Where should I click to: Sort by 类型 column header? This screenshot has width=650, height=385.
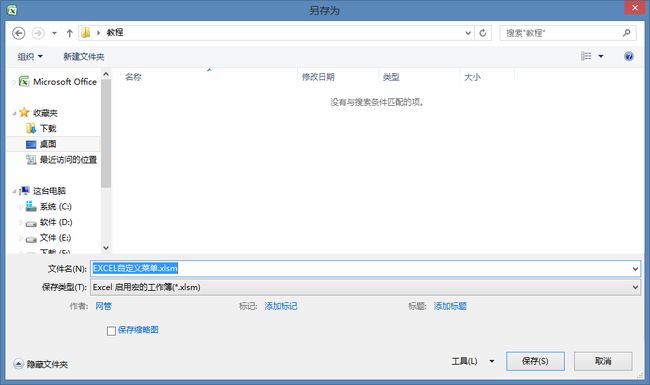tap(391, 77)
